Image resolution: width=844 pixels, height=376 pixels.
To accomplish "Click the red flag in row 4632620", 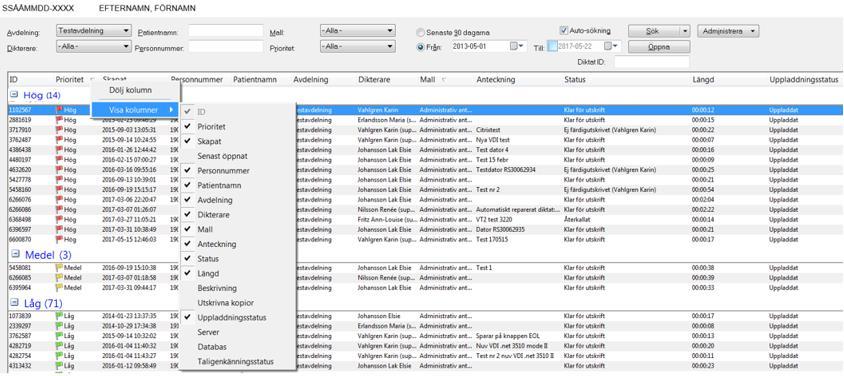I will (x=59, y=169).
